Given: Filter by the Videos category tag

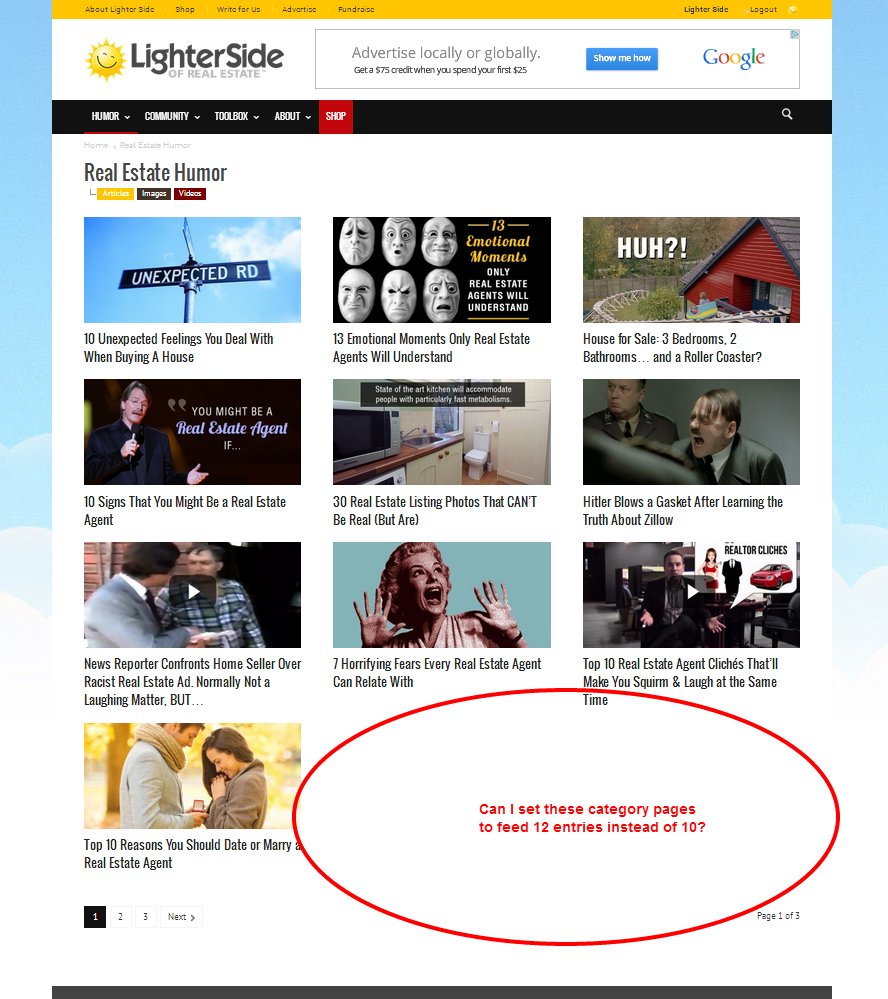Looking at the screenshot, I should pos(190,194).
